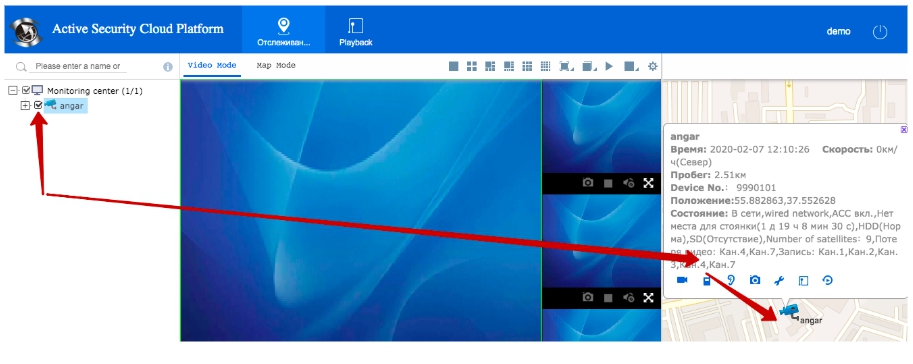
Task: Click the snapshot camera icon in angar popup
Action: 755,280
